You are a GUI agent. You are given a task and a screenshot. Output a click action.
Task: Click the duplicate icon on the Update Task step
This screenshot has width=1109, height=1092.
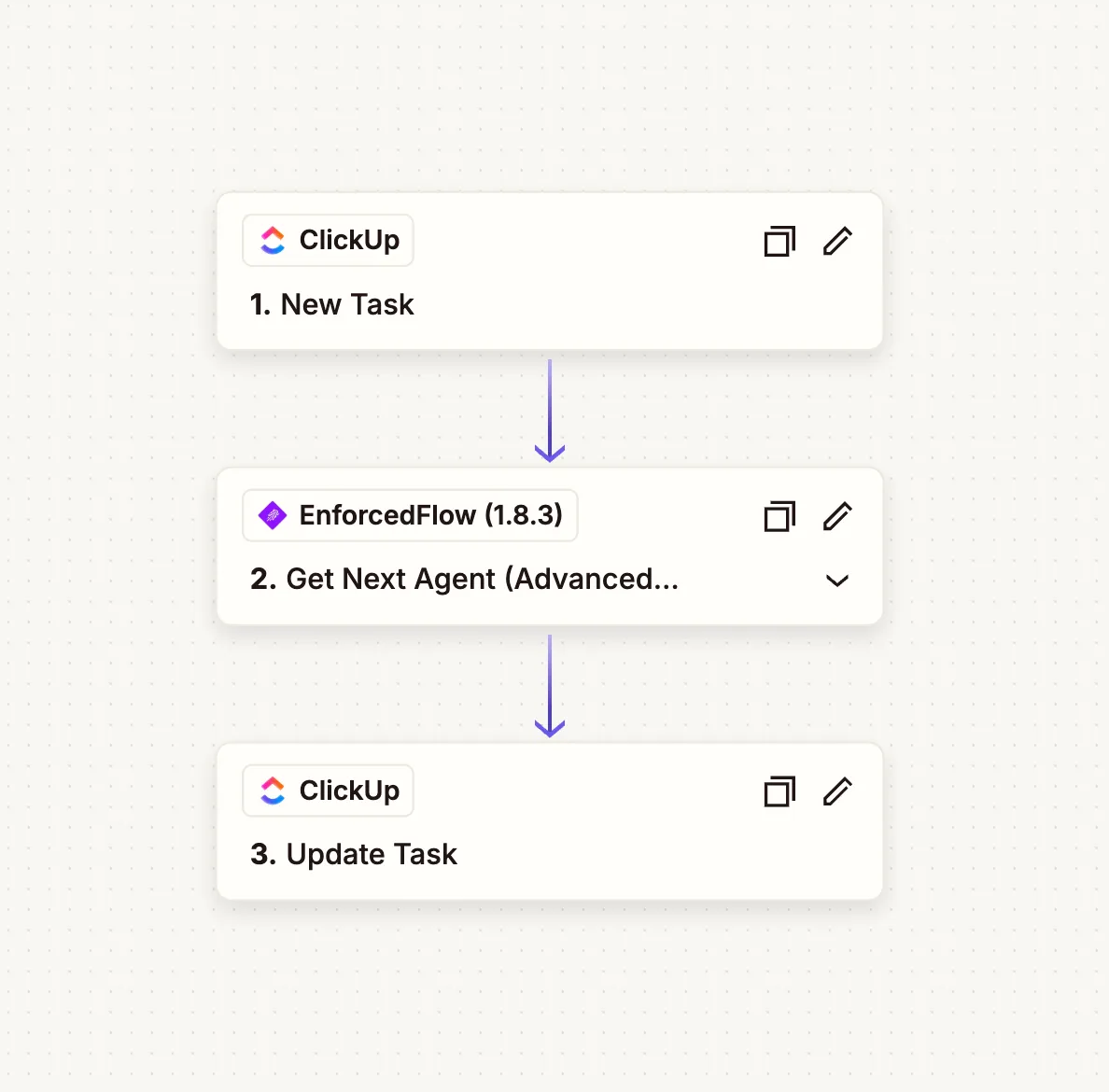(779, 791)
